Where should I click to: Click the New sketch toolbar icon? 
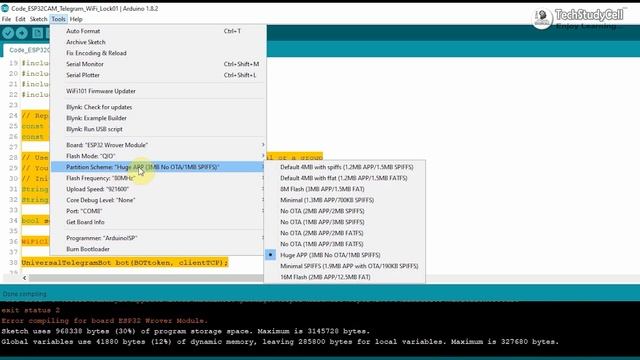37,33
